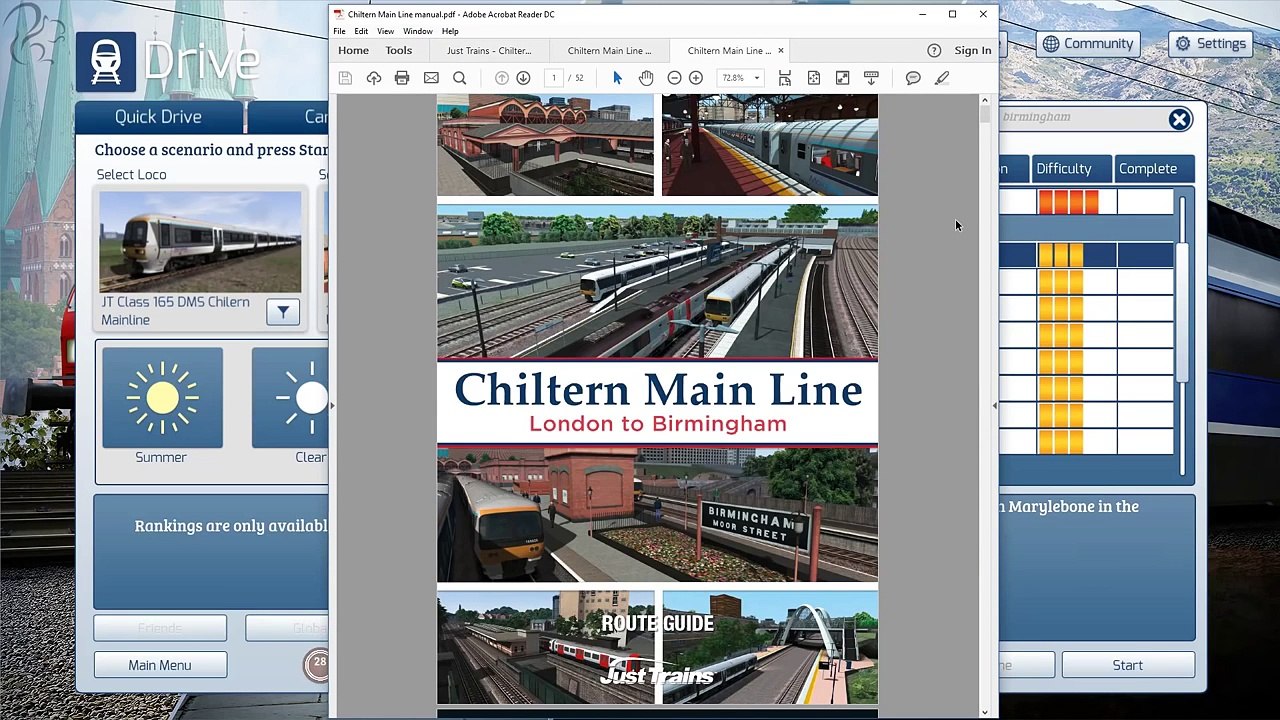Click the fit-width scrolling icon

coord(785,78)
